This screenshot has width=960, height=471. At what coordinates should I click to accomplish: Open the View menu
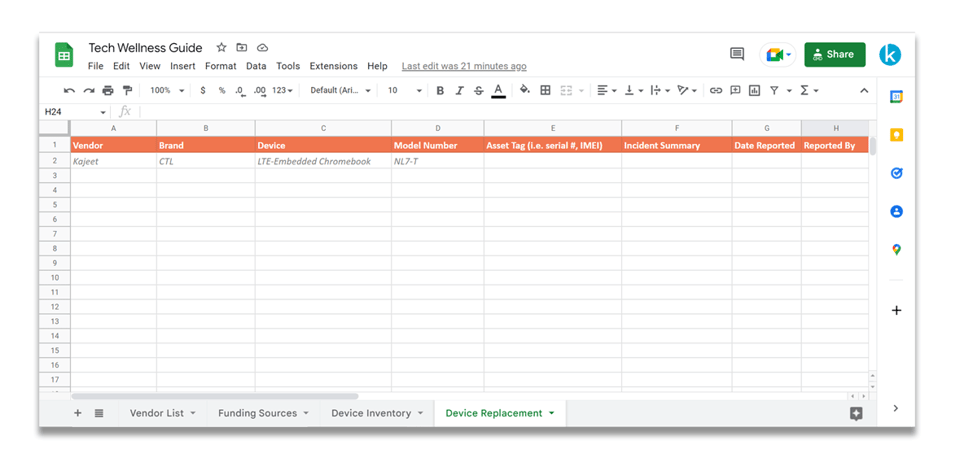(x=149, y=66)
